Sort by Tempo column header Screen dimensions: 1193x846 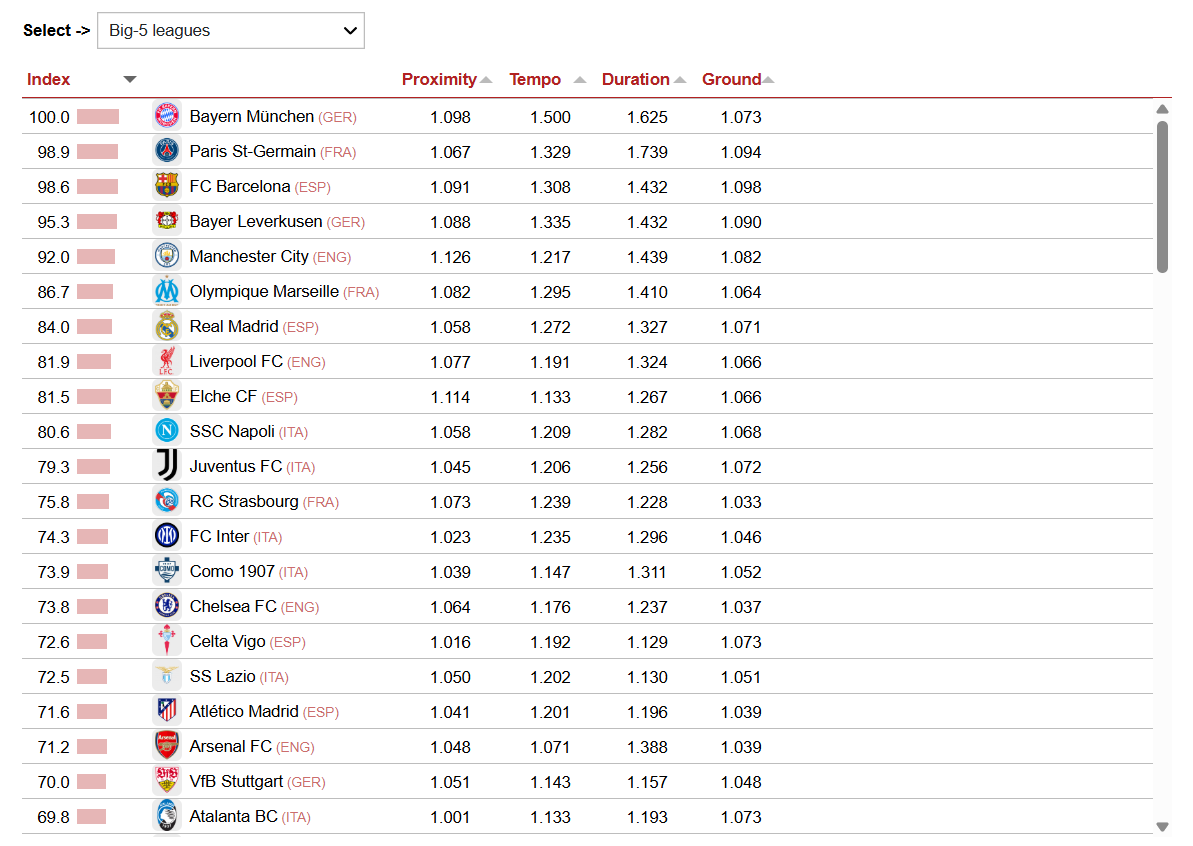(535, 79)
